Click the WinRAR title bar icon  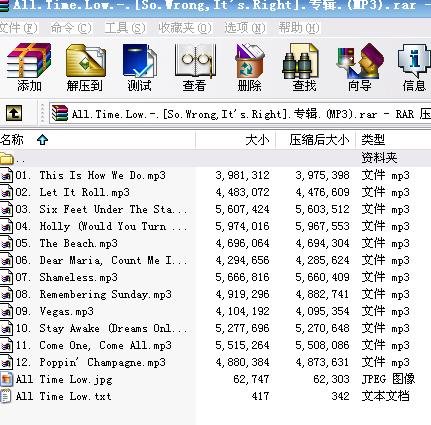[4, 5]
